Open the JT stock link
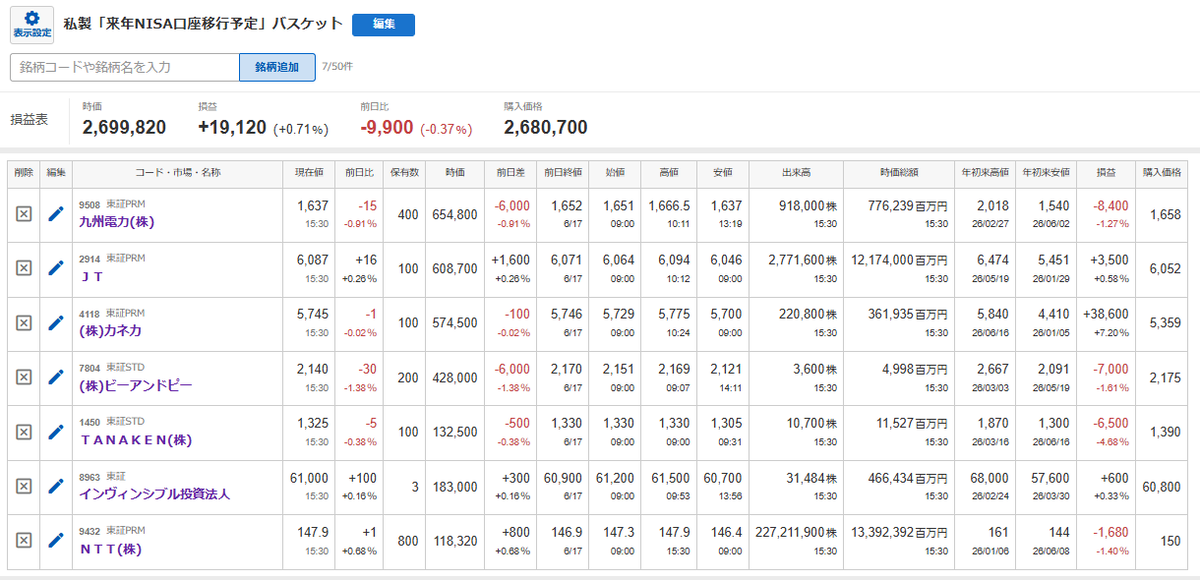The height and width of the screenshot is (580, 1200). [x=91, y=276]
